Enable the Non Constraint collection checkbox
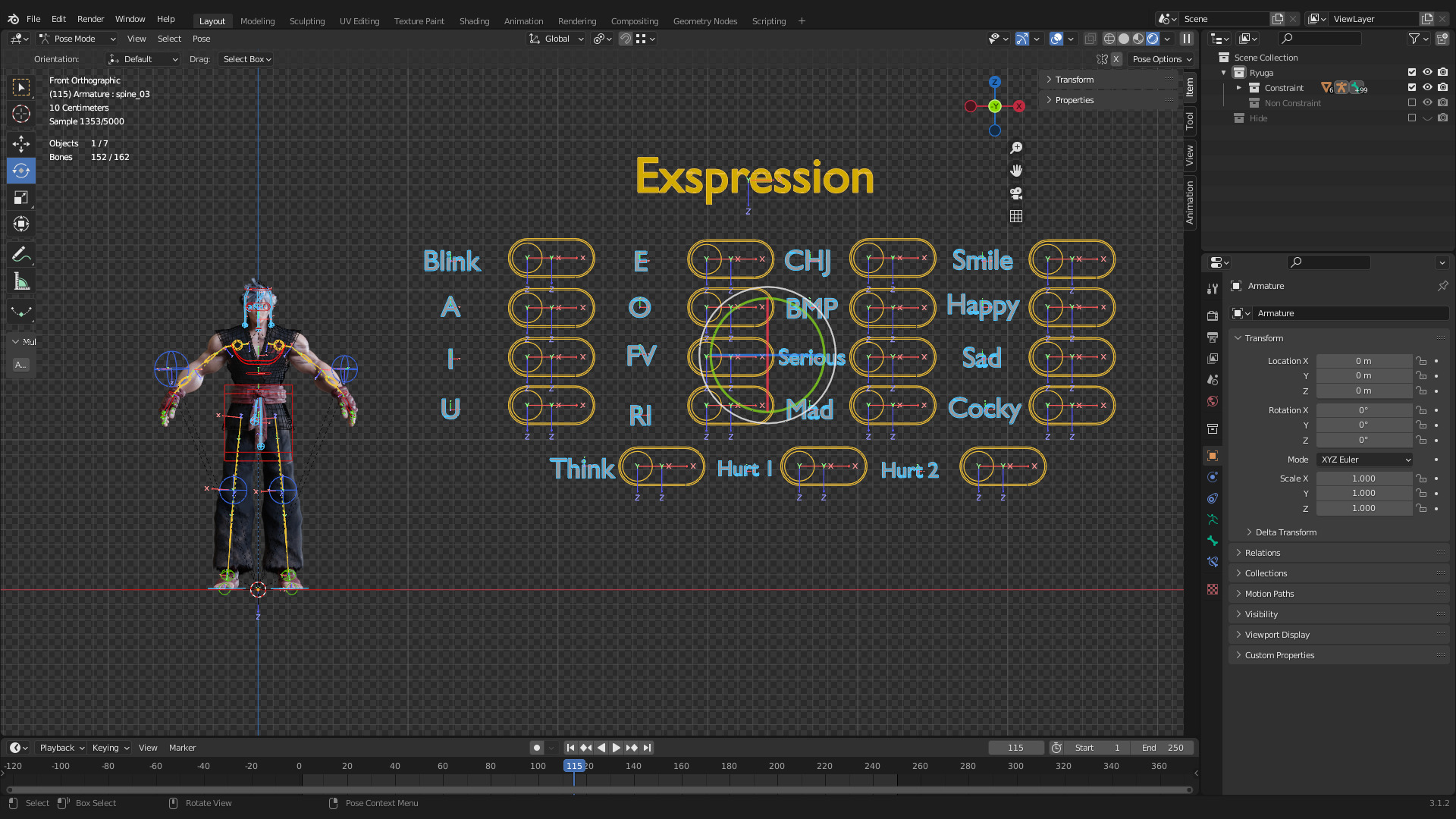 click(1412, 103)
